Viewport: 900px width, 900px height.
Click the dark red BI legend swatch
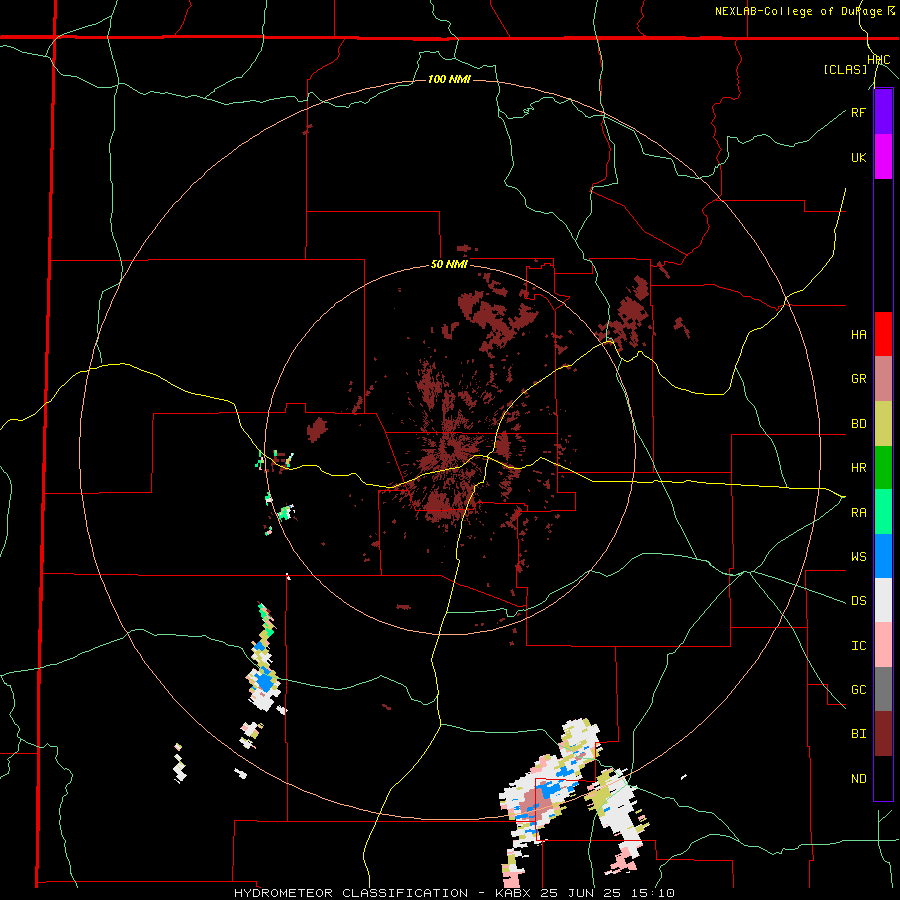coord(883,734)
